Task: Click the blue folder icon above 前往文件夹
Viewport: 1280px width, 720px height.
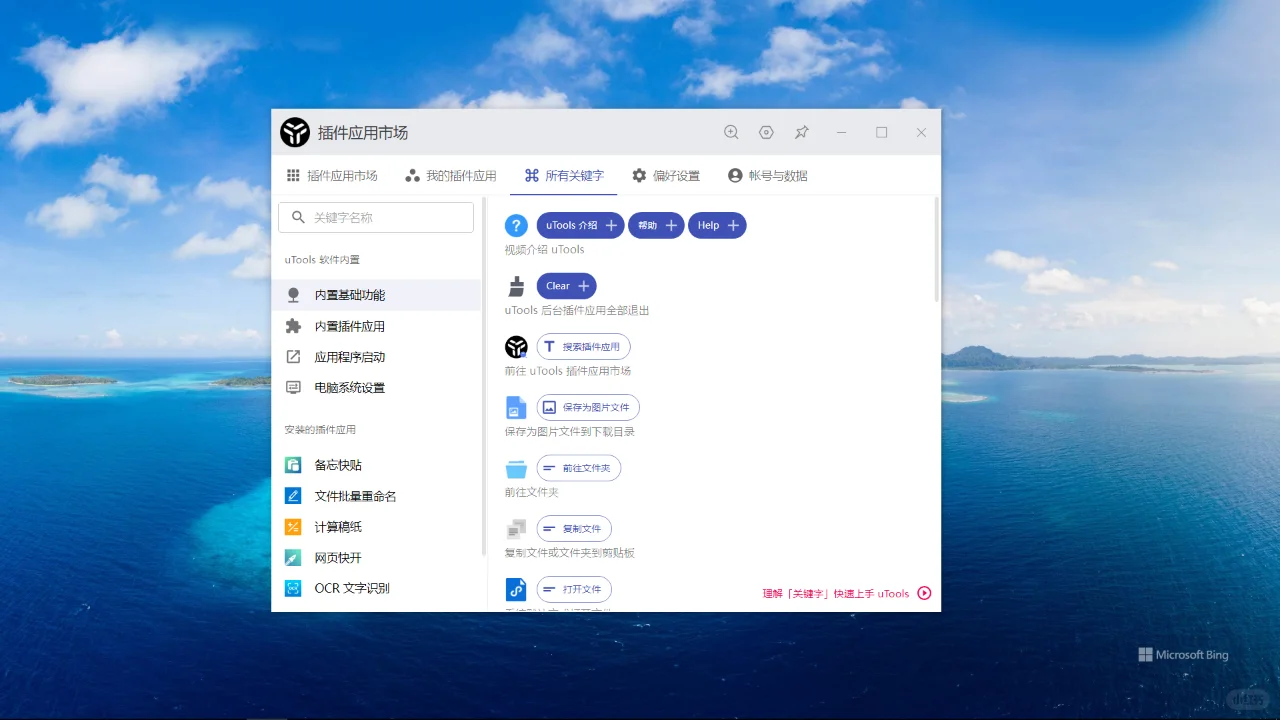Action: [516, 467]
